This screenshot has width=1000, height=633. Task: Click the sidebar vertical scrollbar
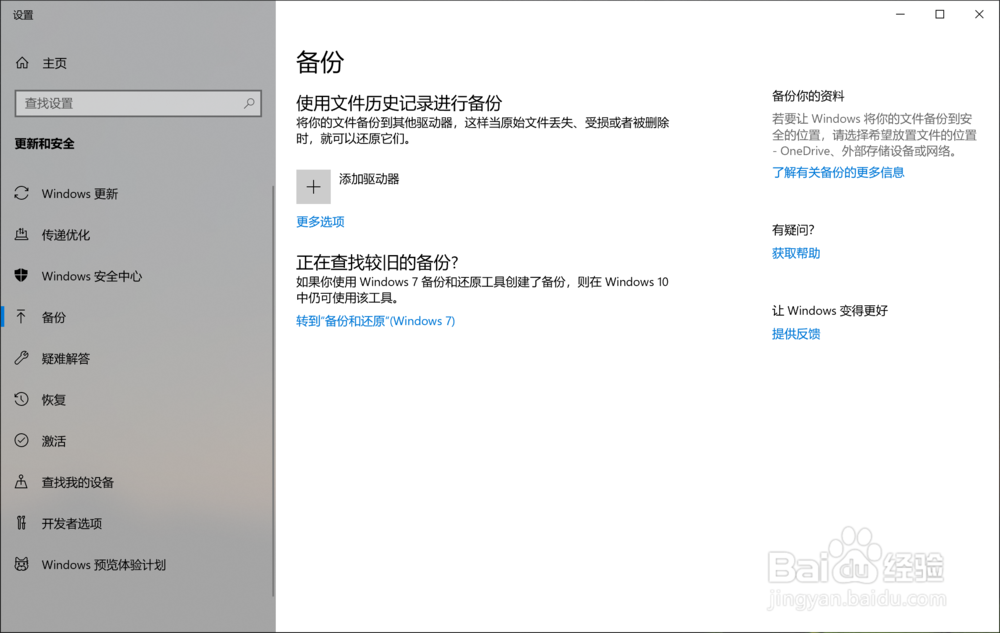point(273,390)
